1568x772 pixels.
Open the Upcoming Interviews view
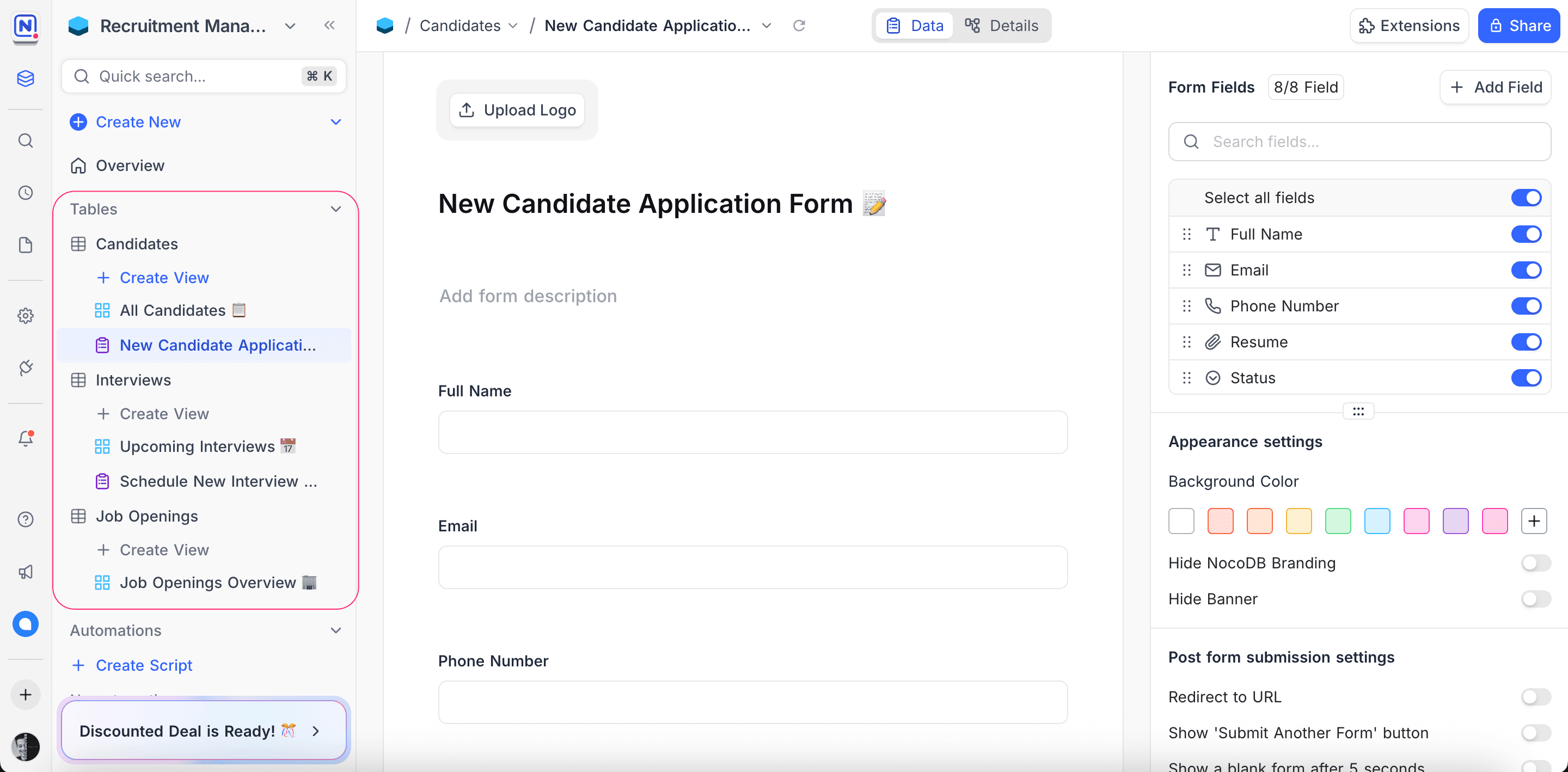point(197,446)
